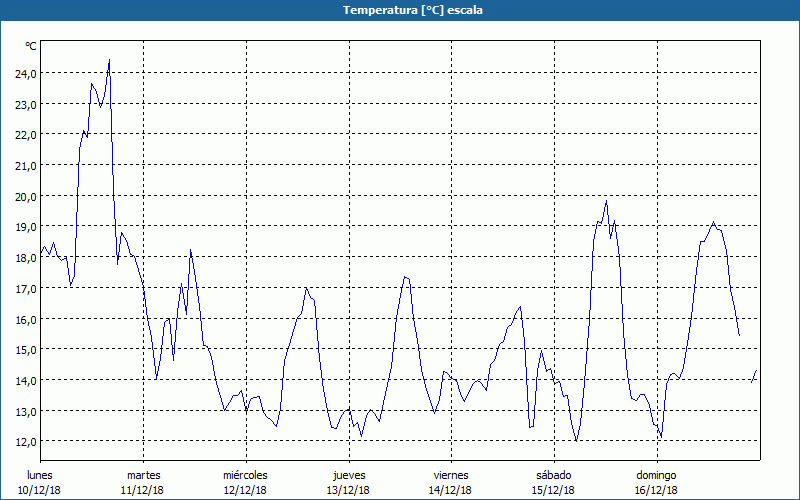The image size is (800, 500).
Task: Click the 18,0 axis value
Action: click(26, 258)
